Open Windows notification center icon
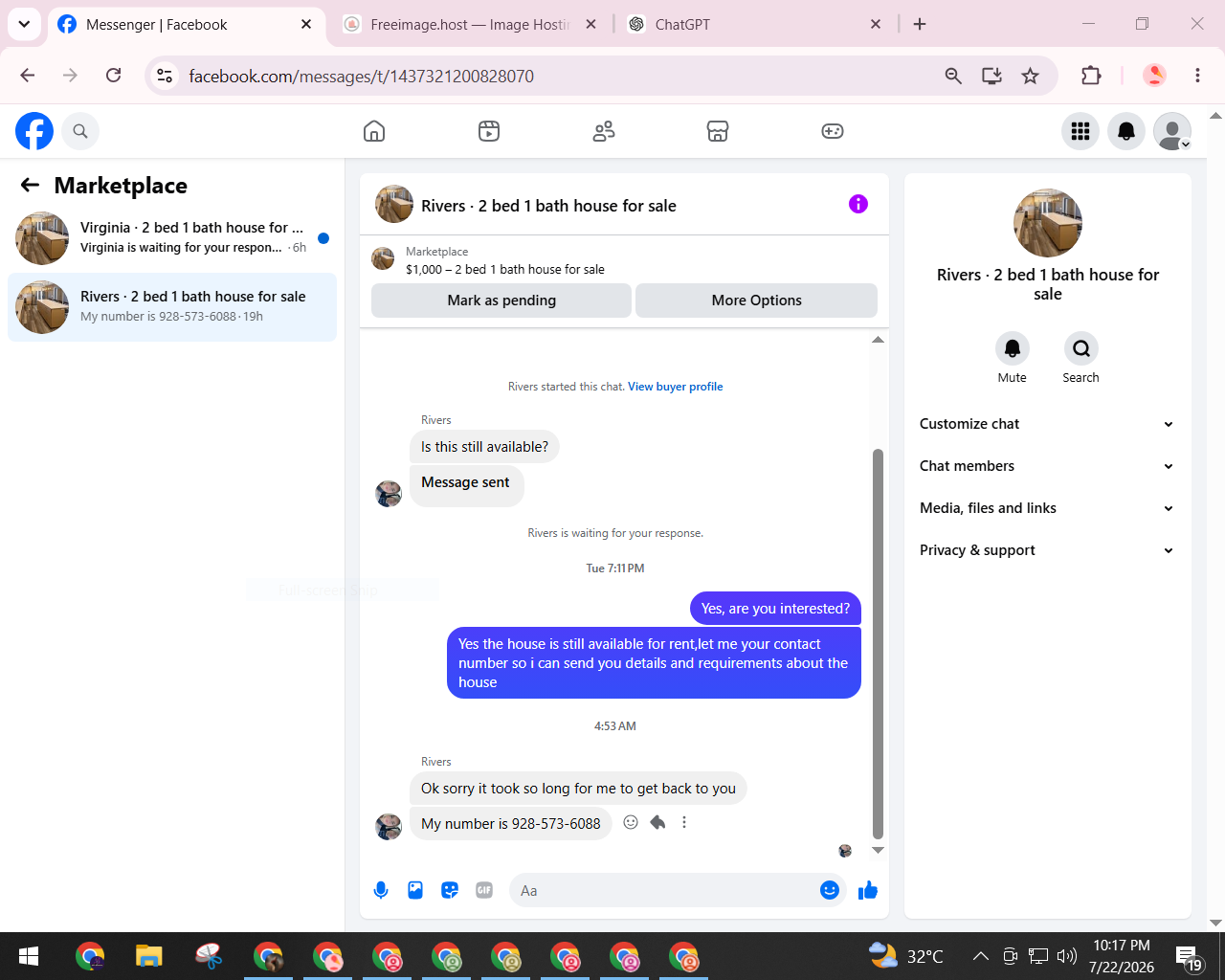Viewport: 1225px width, 980px height. pos(1190,957)
